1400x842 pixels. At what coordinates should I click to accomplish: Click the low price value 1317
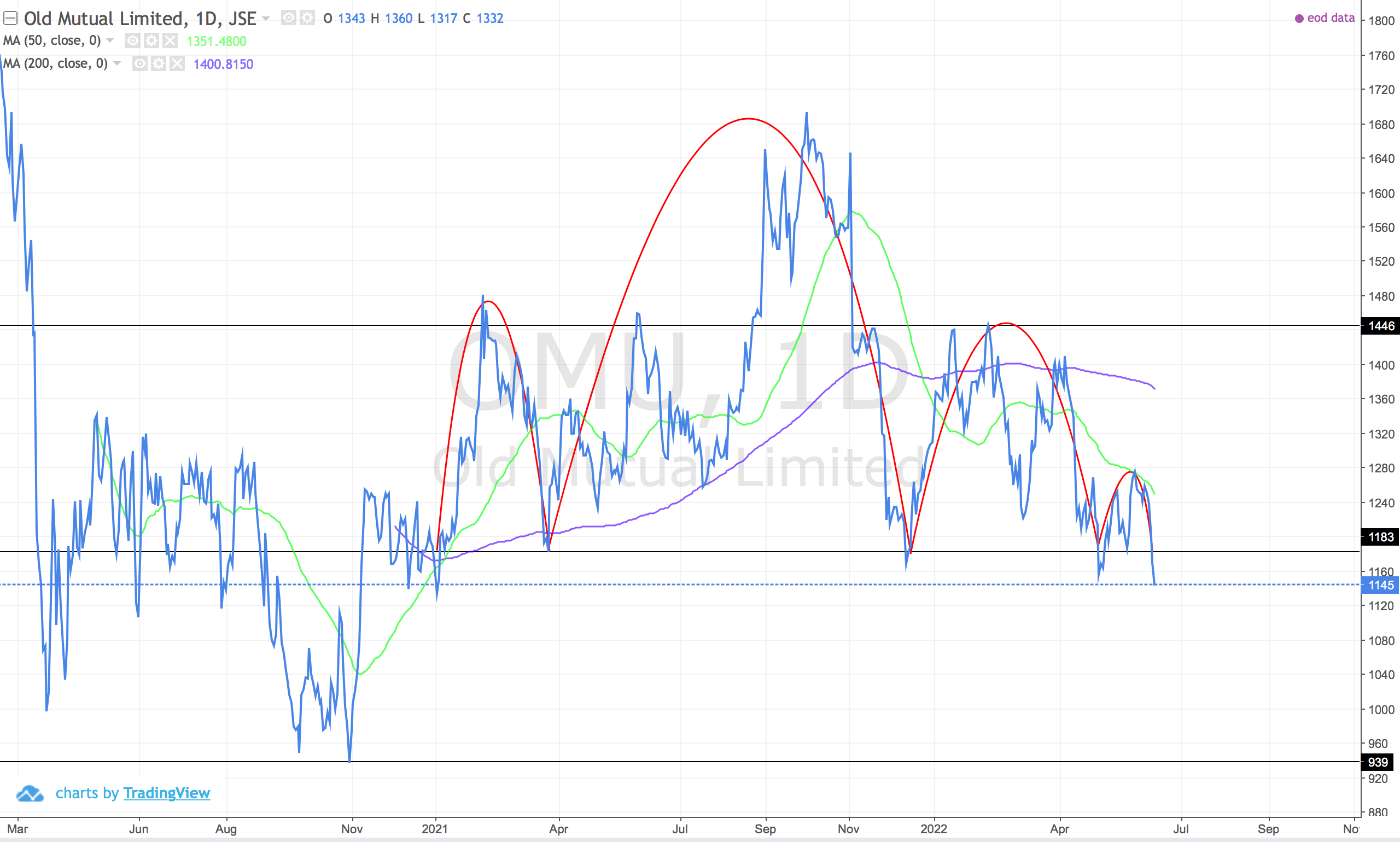444,19
